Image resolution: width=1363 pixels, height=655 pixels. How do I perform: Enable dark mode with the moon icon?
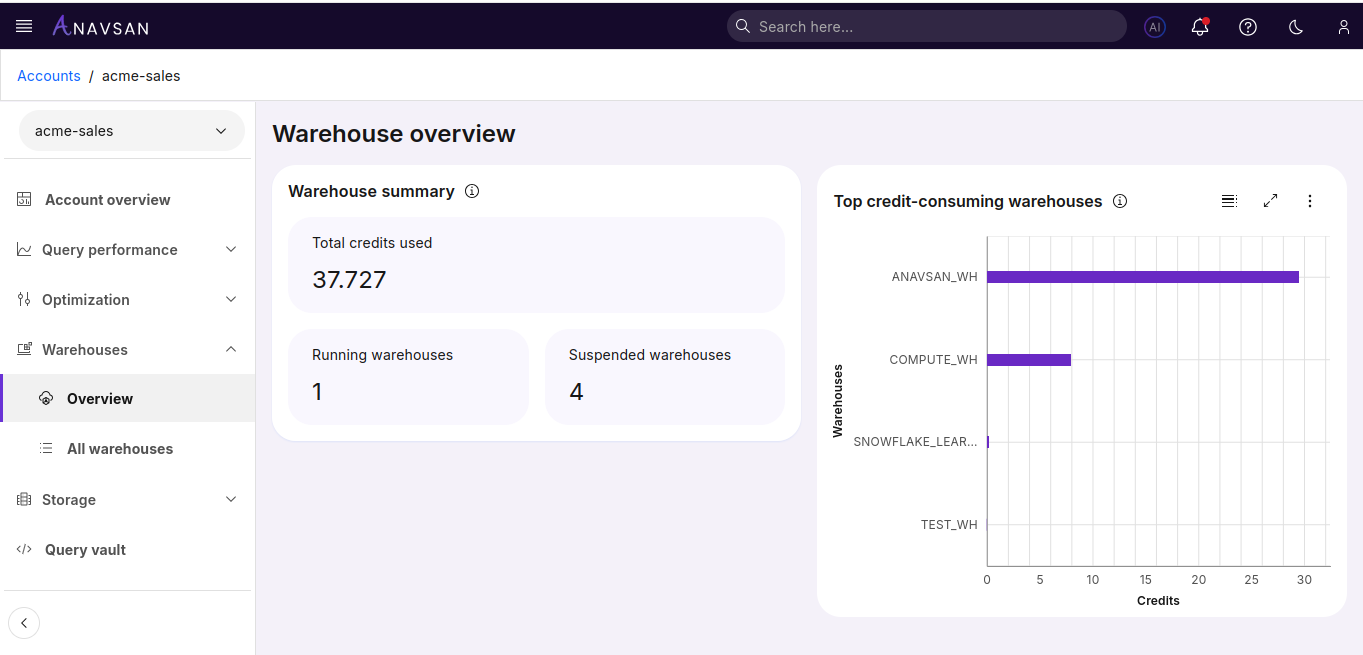(1295, 27)
